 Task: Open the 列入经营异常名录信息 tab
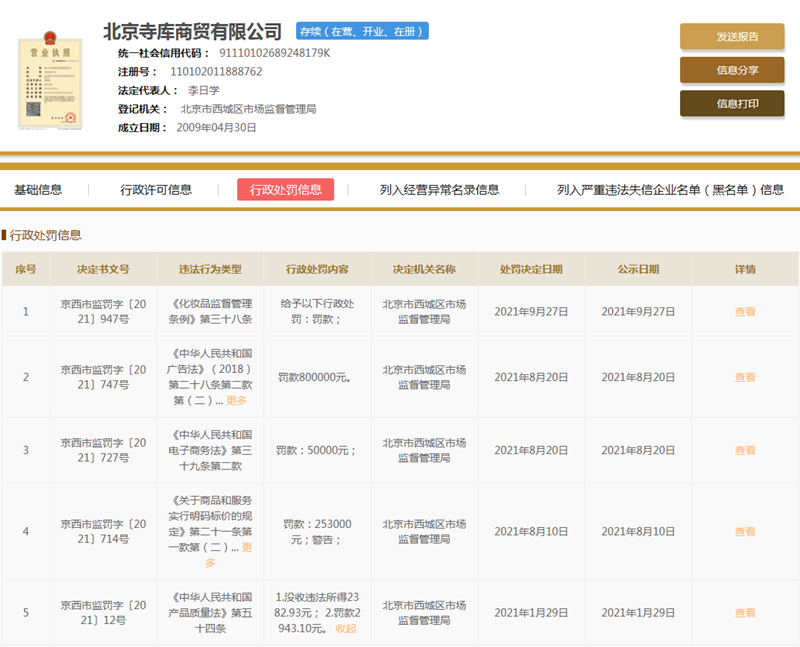(439, 190)
